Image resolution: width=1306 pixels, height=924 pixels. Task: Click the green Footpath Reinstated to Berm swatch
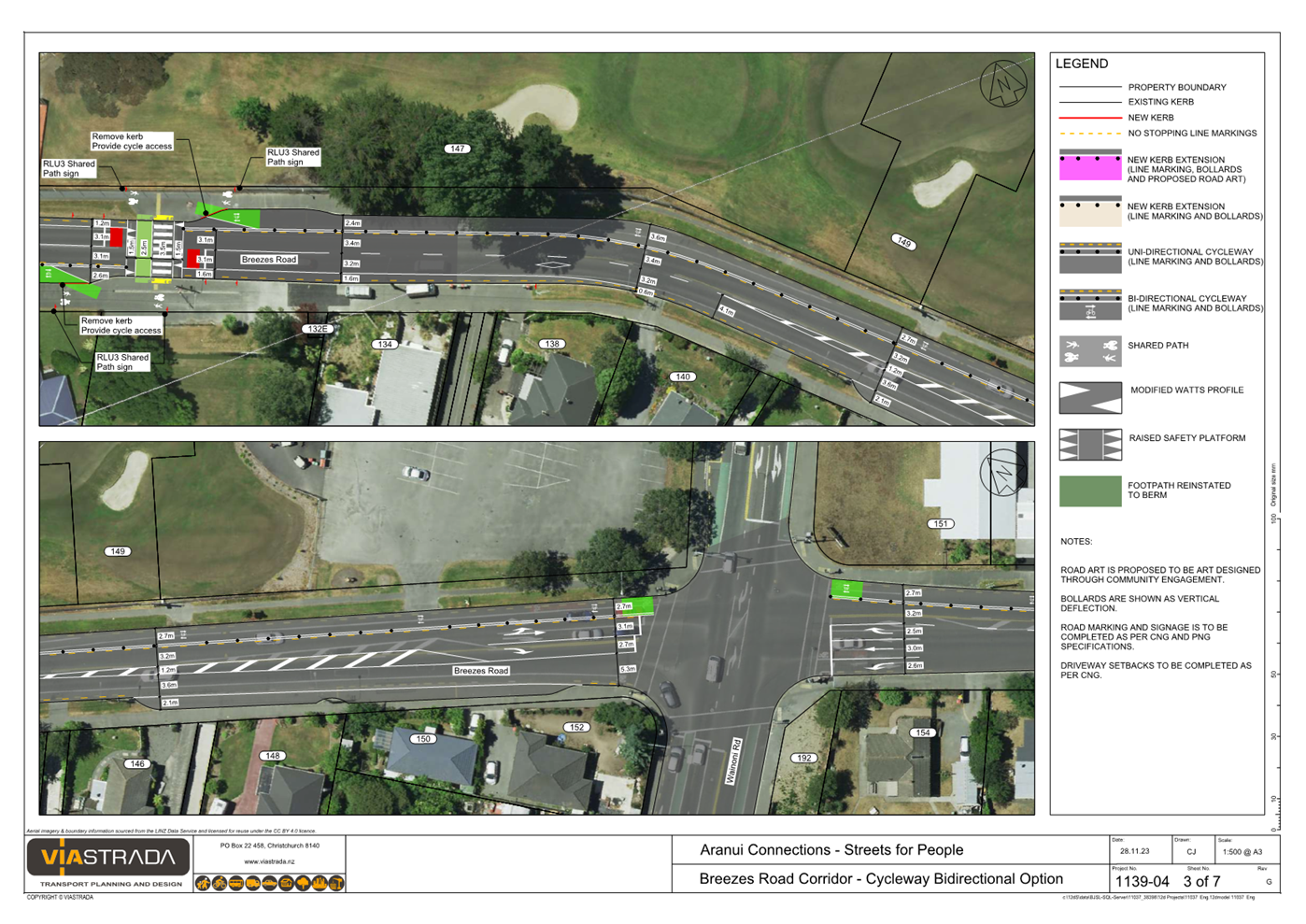(1089, 491)
